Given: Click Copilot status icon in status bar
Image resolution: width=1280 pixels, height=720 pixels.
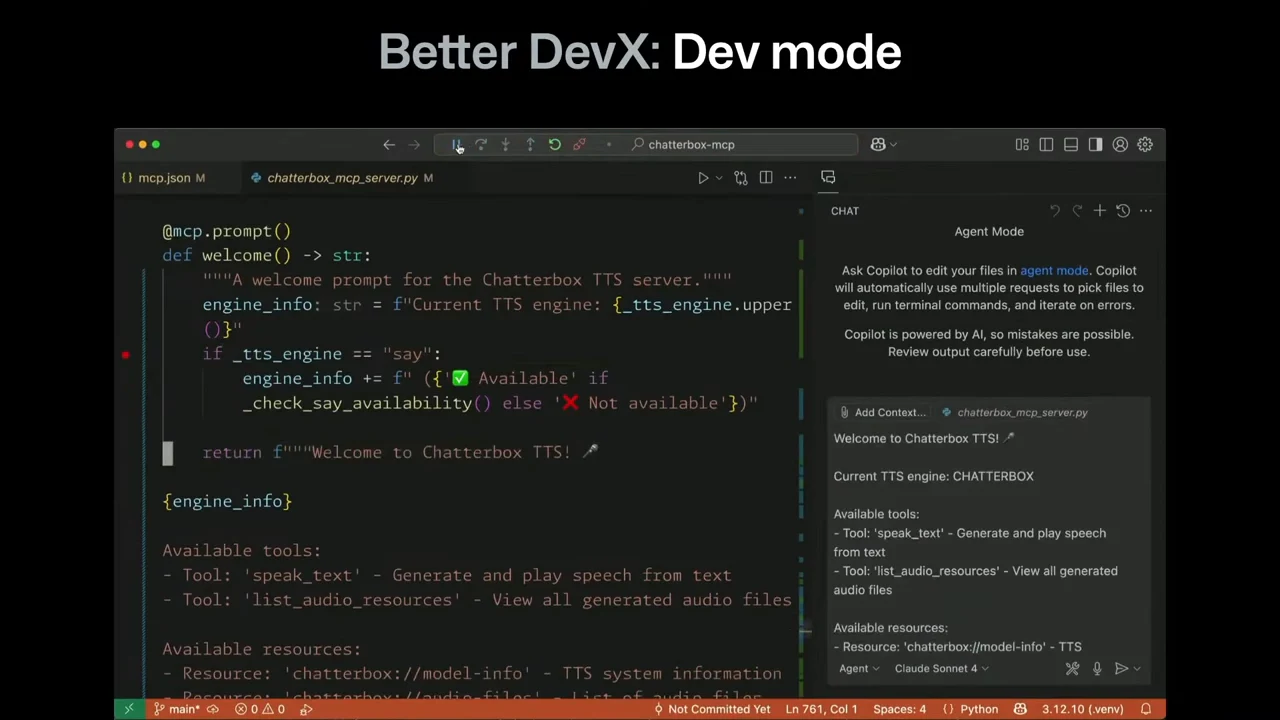Looking at the screenshot, I should [x=1020, y=709].
